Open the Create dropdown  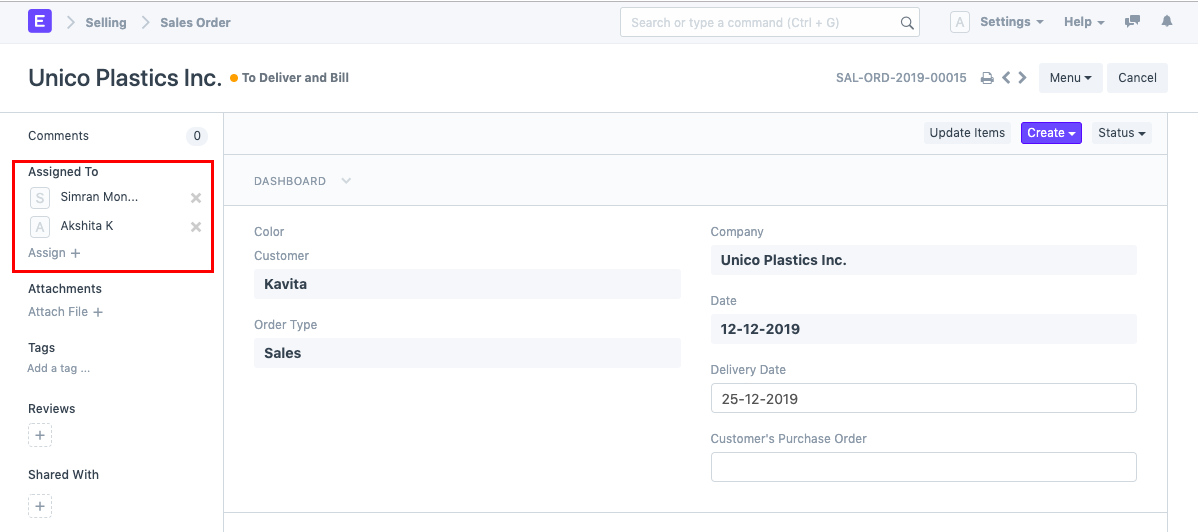coord(1050,133)
